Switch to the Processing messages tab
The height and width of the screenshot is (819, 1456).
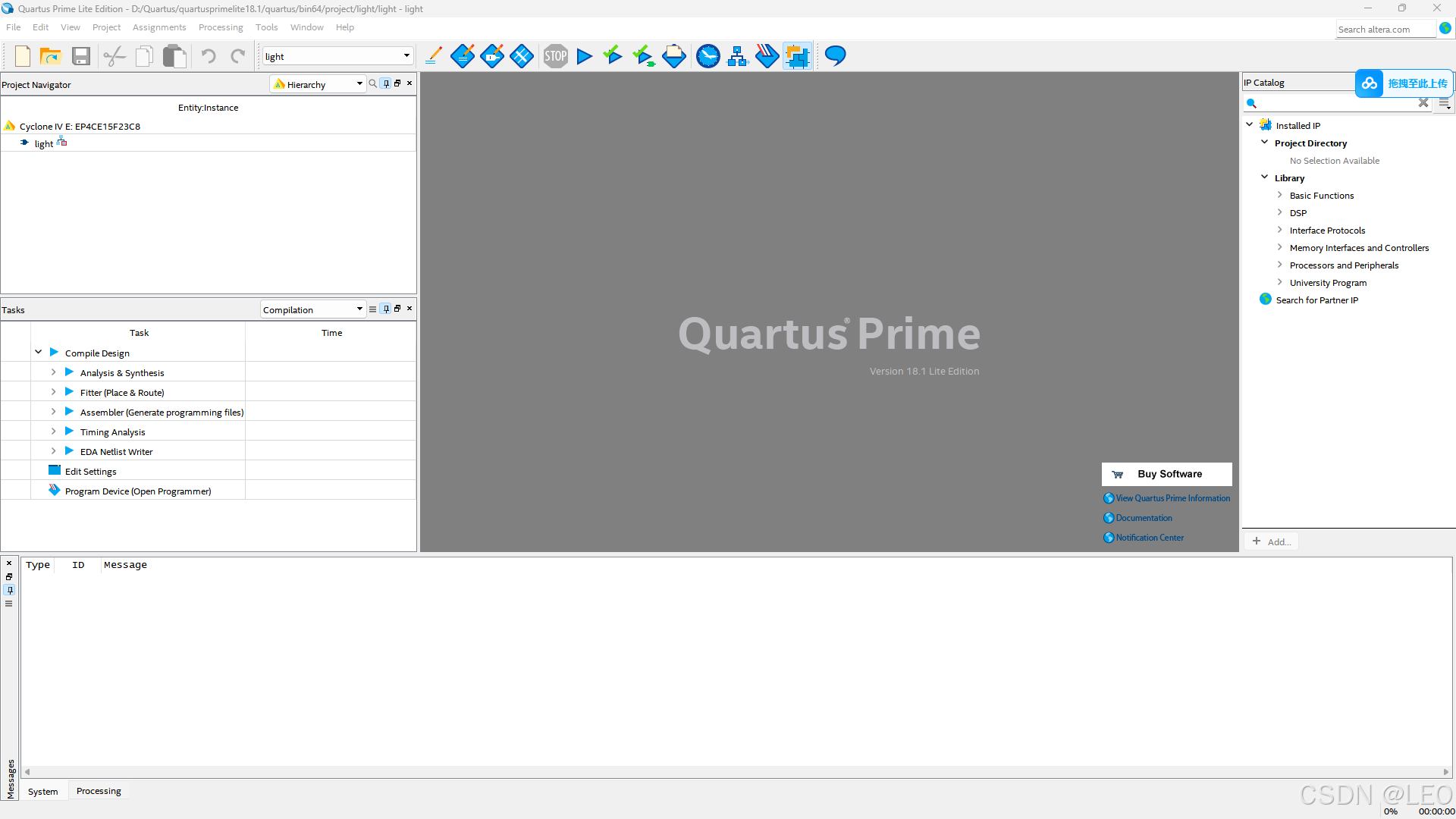(x=99, y=791)
